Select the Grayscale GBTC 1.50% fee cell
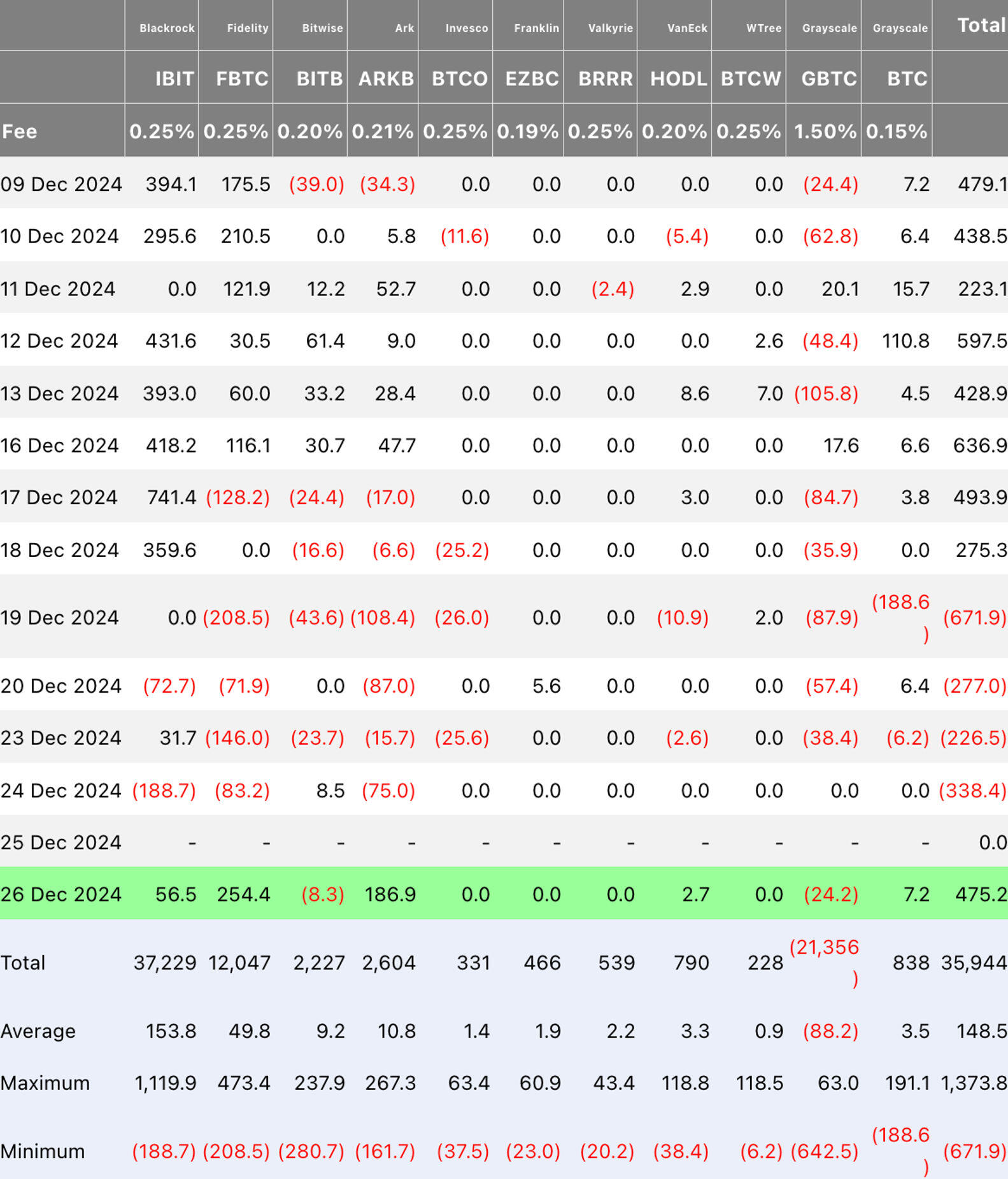 pos(825,131)
